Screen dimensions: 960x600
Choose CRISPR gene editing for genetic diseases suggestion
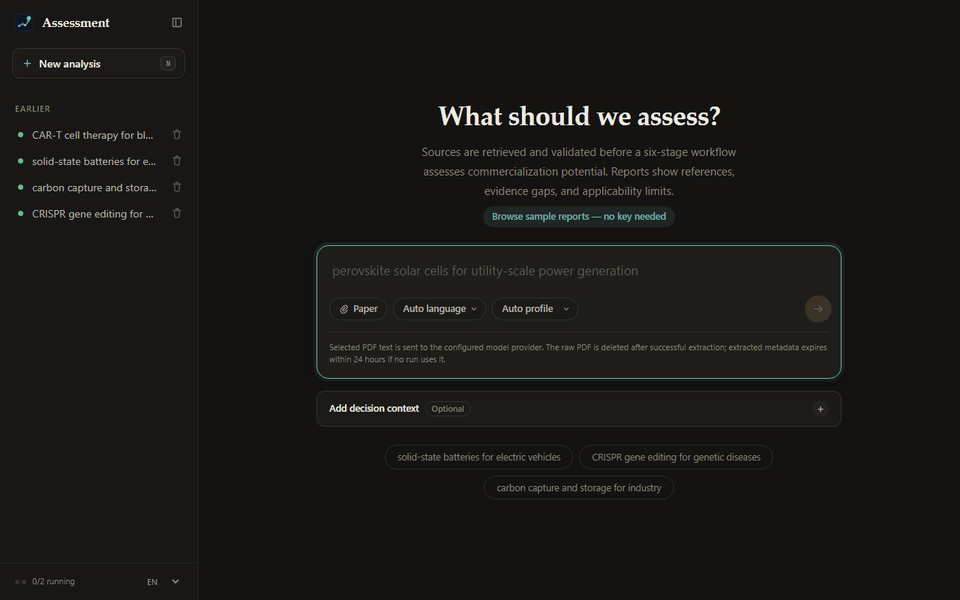coord(676,457)
